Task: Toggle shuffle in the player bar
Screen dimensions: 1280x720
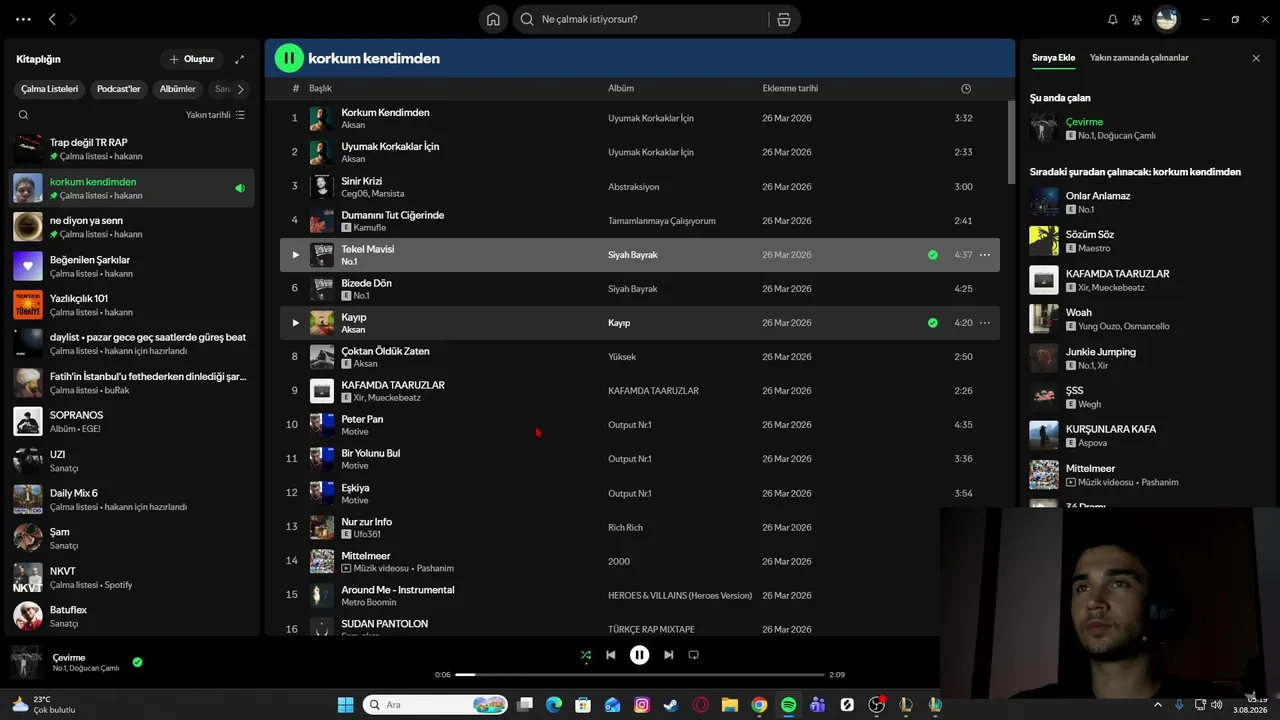Action: [x=586, y=655]
